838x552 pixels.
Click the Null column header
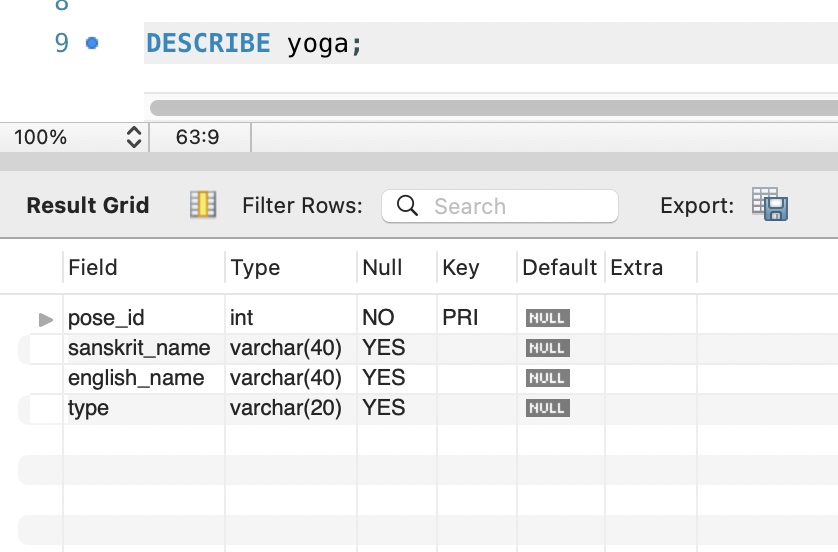point(382,267)
